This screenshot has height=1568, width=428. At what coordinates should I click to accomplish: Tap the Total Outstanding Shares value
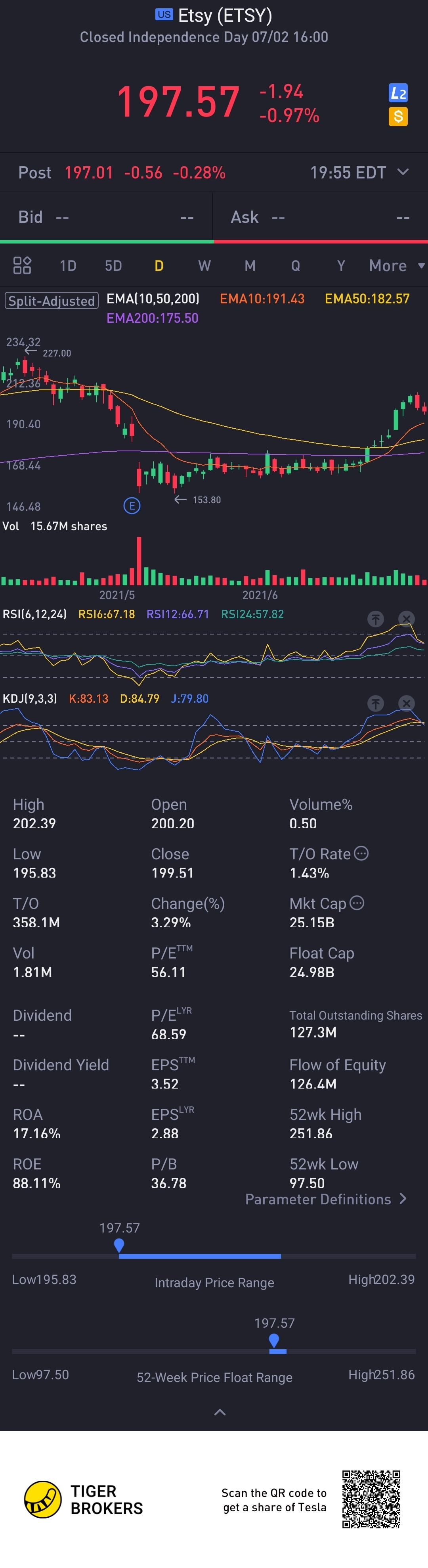coord(313,1032)
